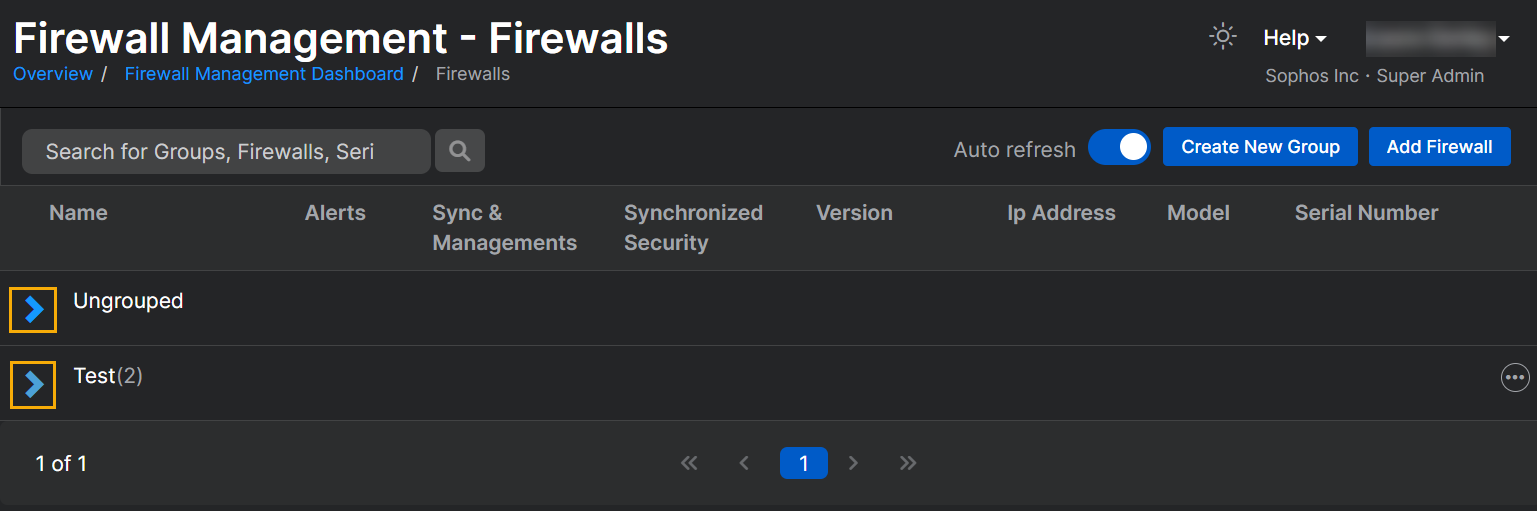Go to the previous page arrow
1537x511 pixels.
[744, 463]
